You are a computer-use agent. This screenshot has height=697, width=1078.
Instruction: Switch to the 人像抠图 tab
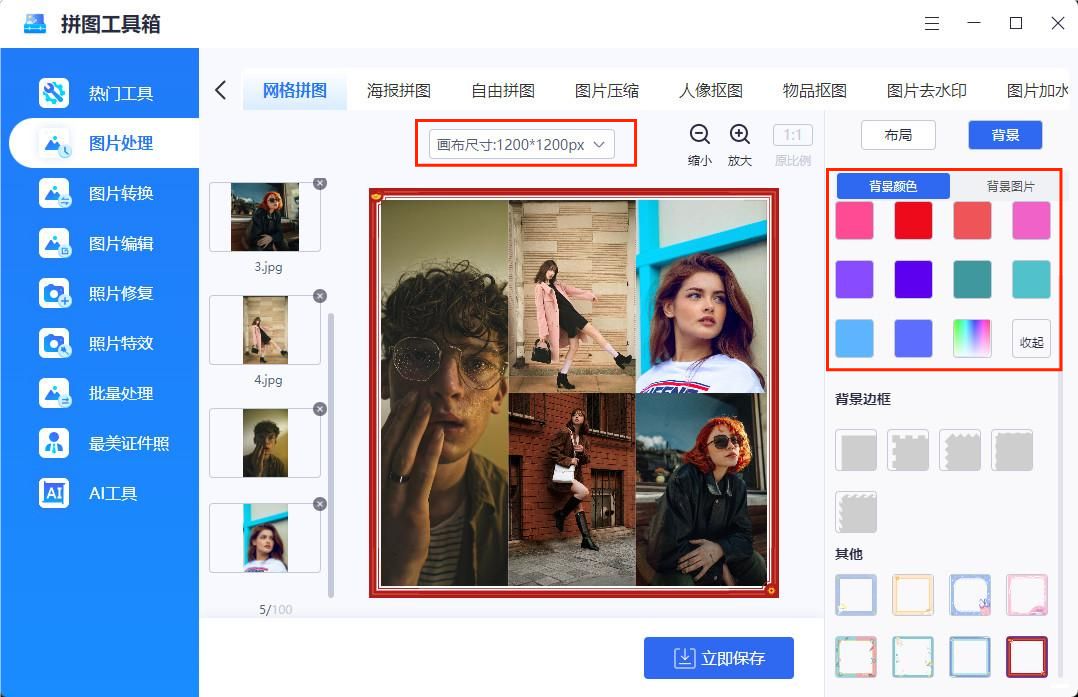click(x=711, y=90)
